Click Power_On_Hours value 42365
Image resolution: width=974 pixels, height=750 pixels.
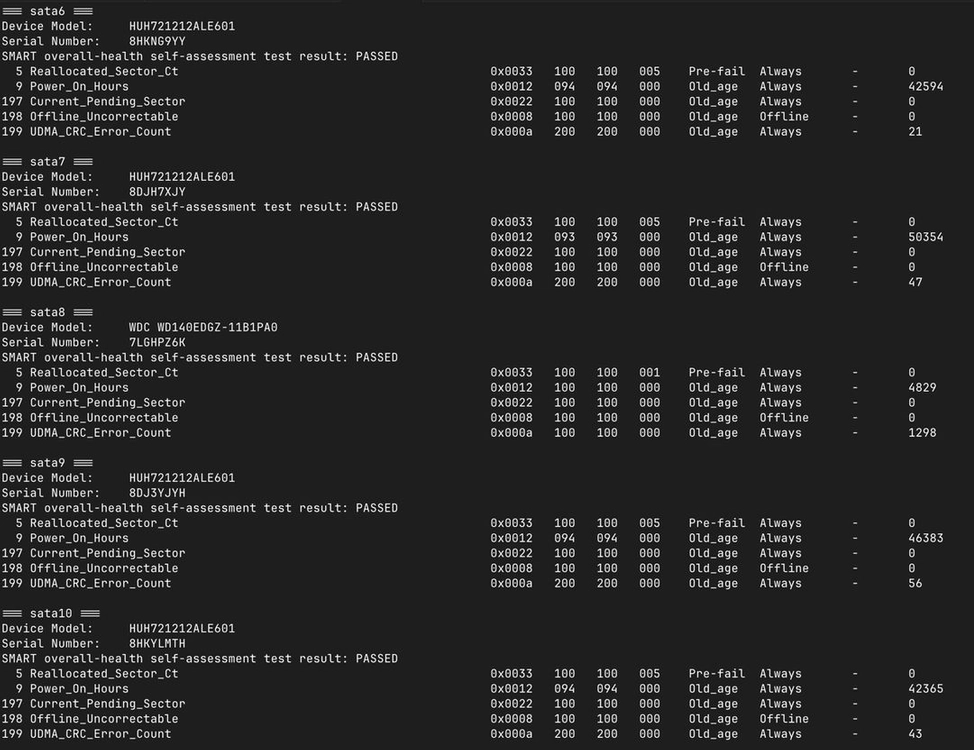(926, 688)
